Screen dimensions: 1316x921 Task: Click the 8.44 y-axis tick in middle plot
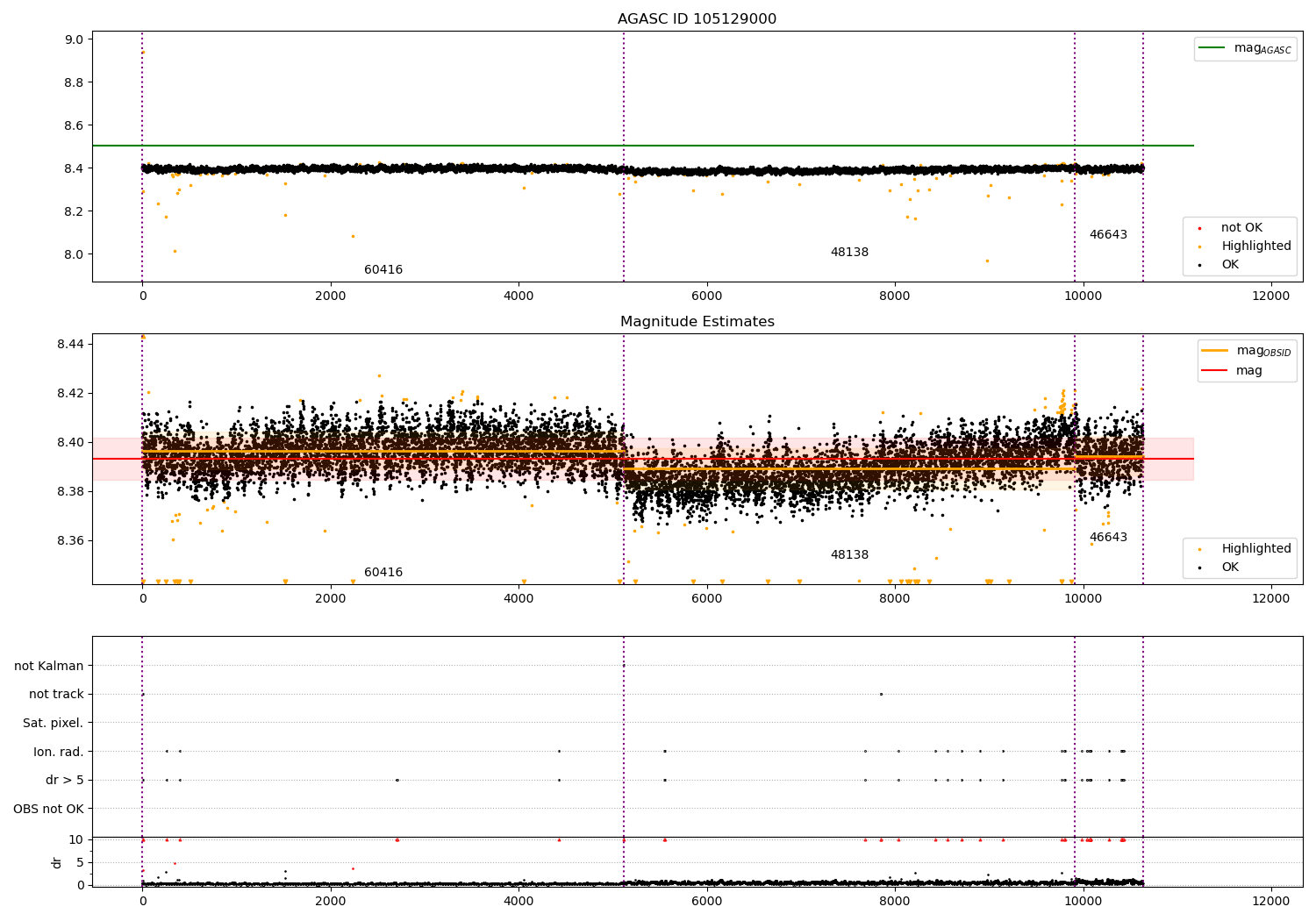[70, 344]
